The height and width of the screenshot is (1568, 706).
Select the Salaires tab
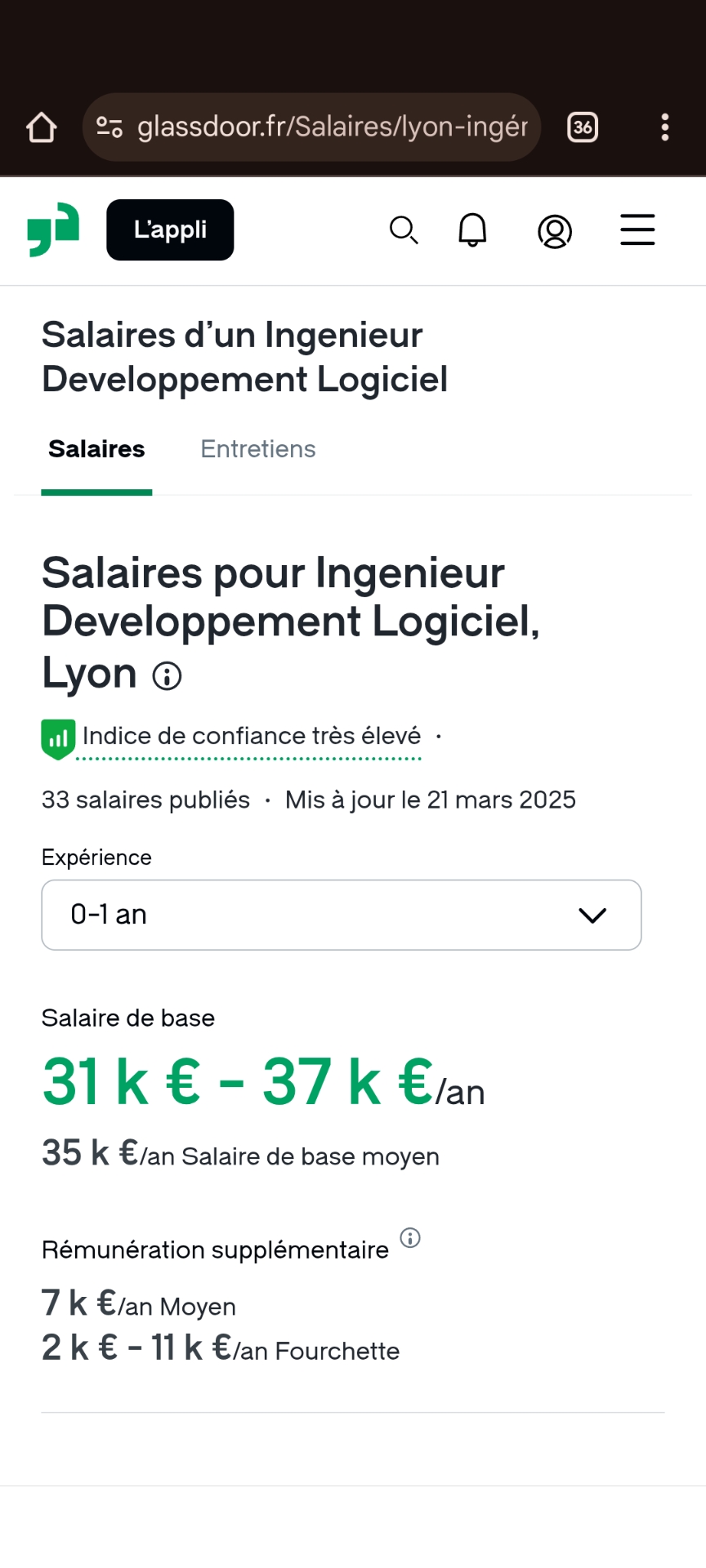96,449
